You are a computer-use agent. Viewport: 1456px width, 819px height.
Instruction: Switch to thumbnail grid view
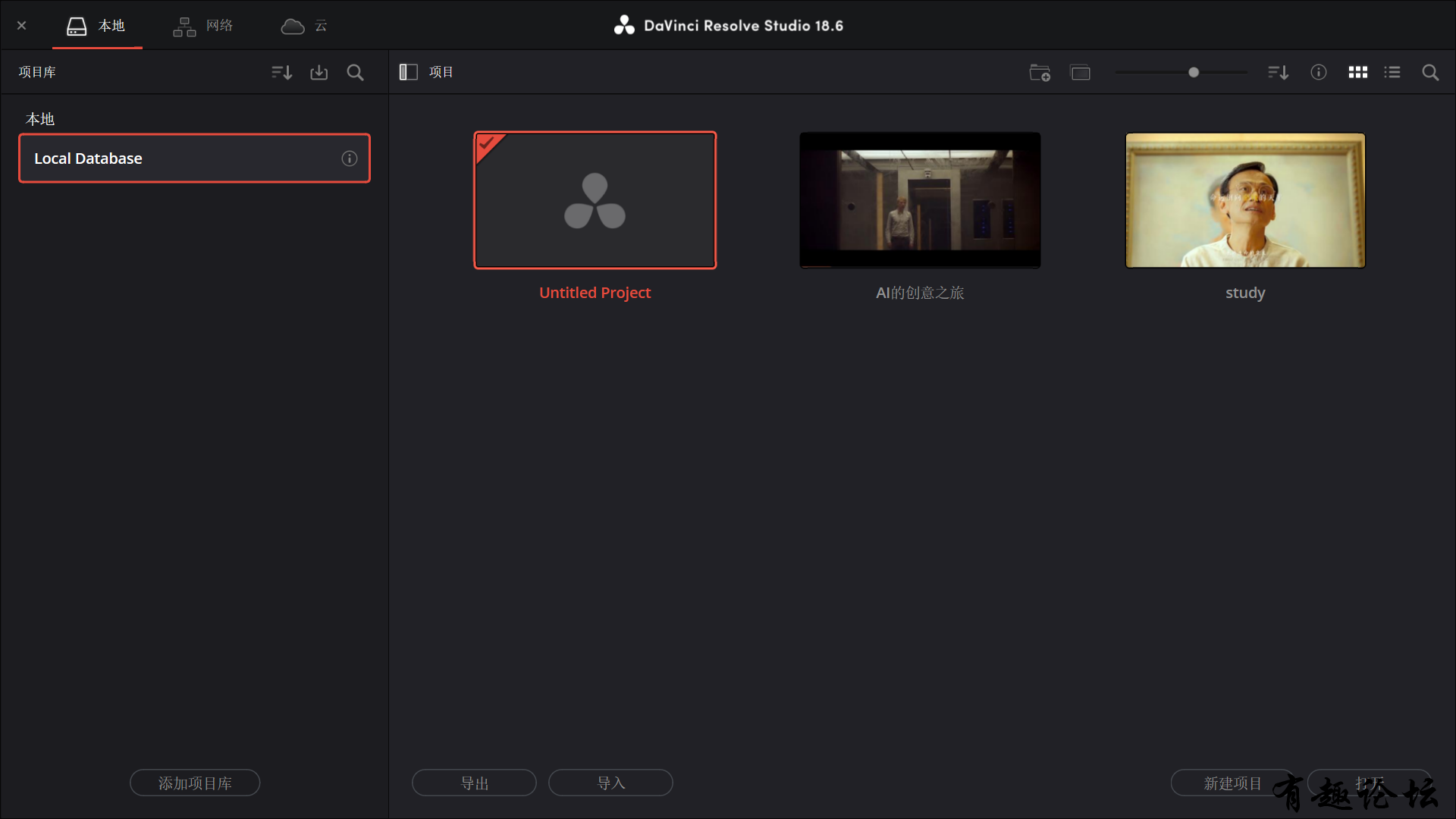coord(1358,72)
